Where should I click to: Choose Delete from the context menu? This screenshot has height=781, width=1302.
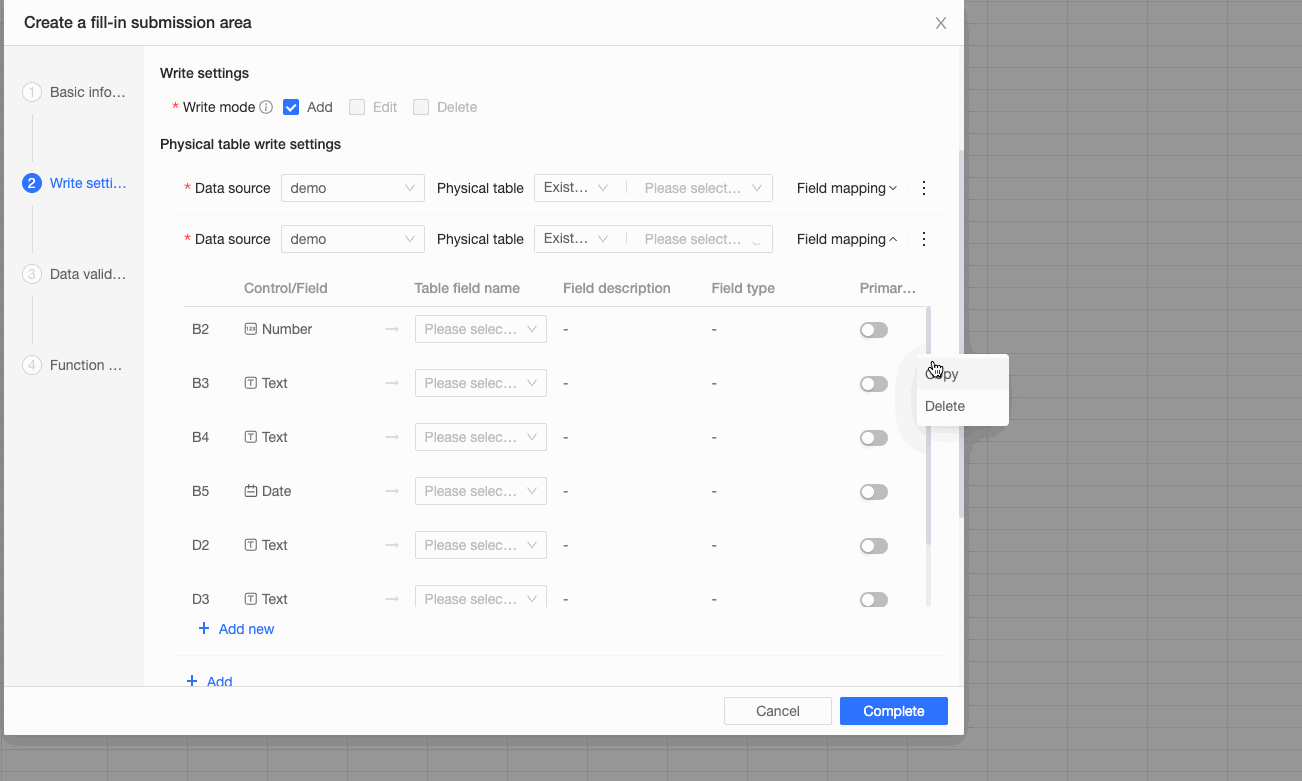tap(963, 406)
